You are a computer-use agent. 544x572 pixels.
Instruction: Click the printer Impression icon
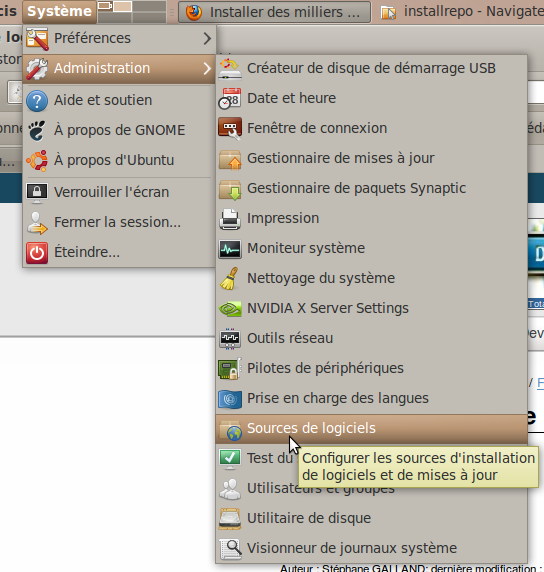pos(230,219)
